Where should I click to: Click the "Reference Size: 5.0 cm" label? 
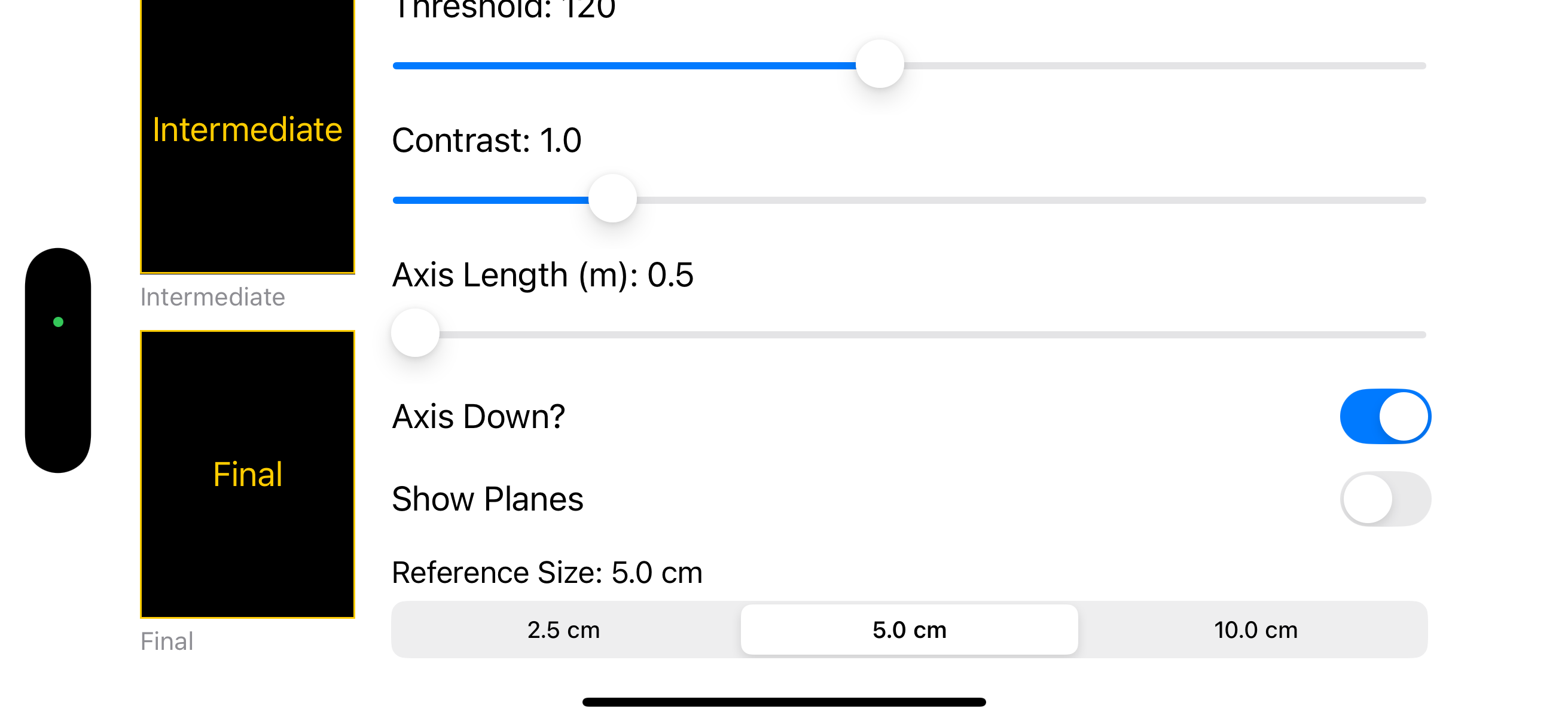547,573
